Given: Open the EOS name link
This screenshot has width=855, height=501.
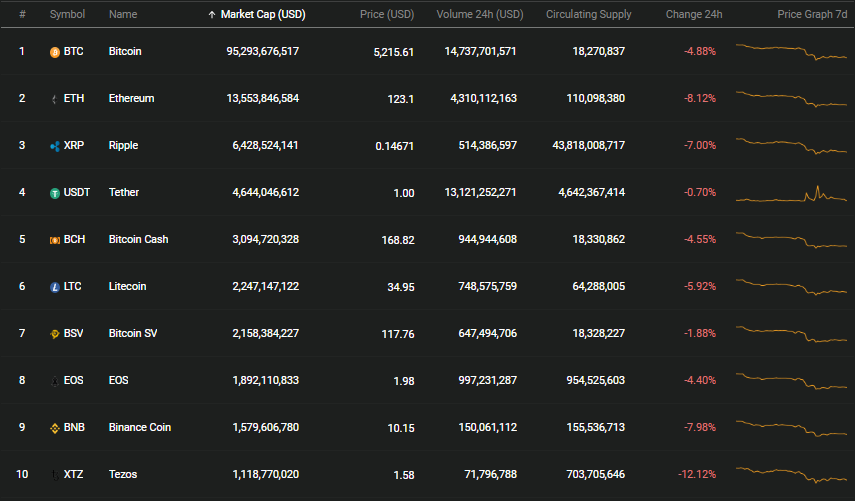Looking at the screenshot, I should (118, 380).
